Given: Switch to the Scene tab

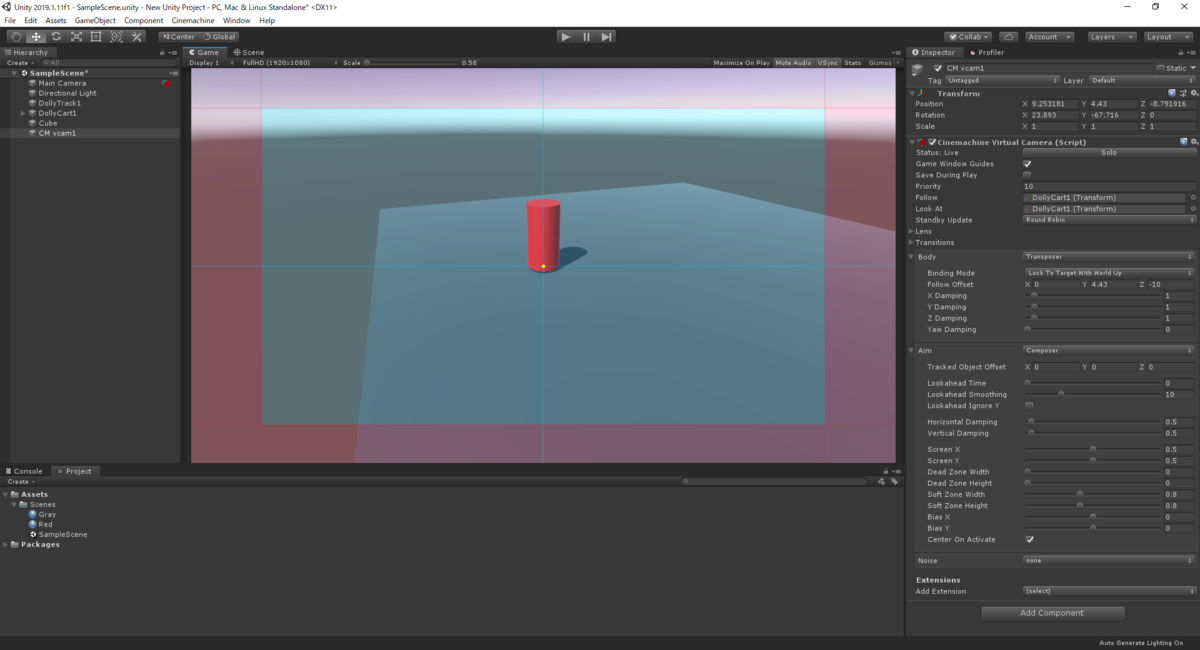Looking at the screenshot, I should [x=249, y=52].
